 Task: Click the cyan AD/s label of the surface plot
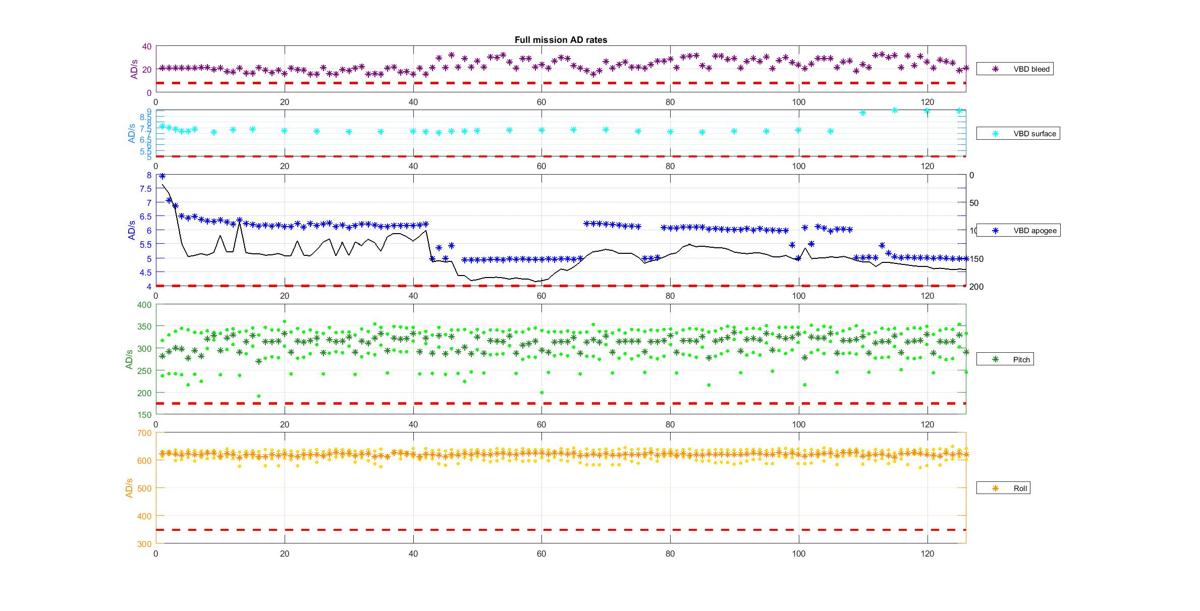tap(132, 134)
